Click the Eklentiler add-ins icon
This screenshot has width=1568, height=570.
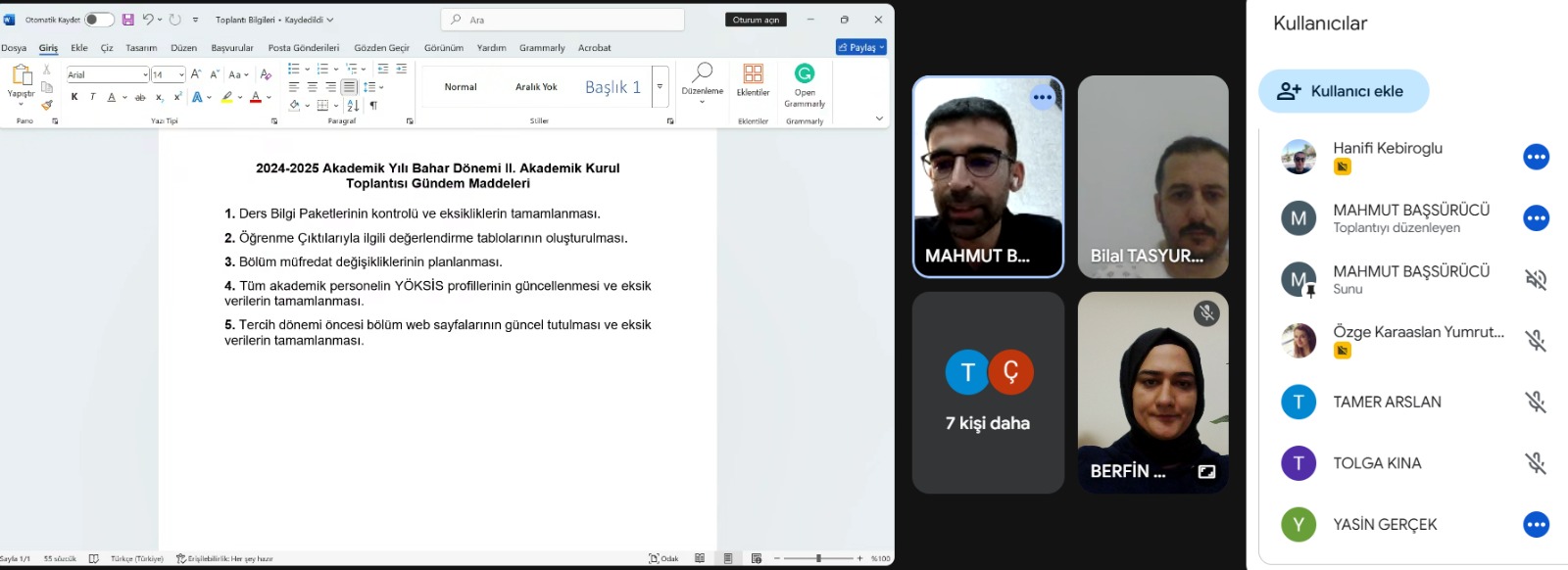[753, 79]
